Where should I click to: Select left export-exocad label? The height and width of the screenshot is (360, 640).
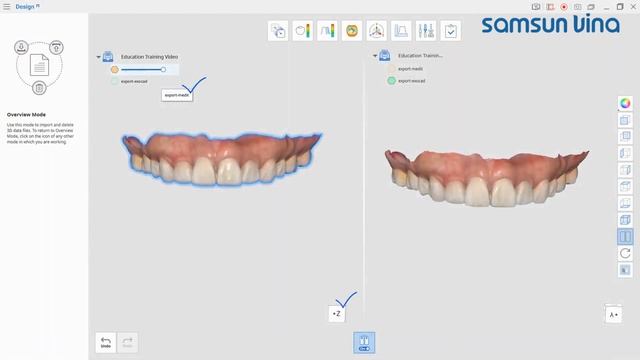click(x=134, y=82)
